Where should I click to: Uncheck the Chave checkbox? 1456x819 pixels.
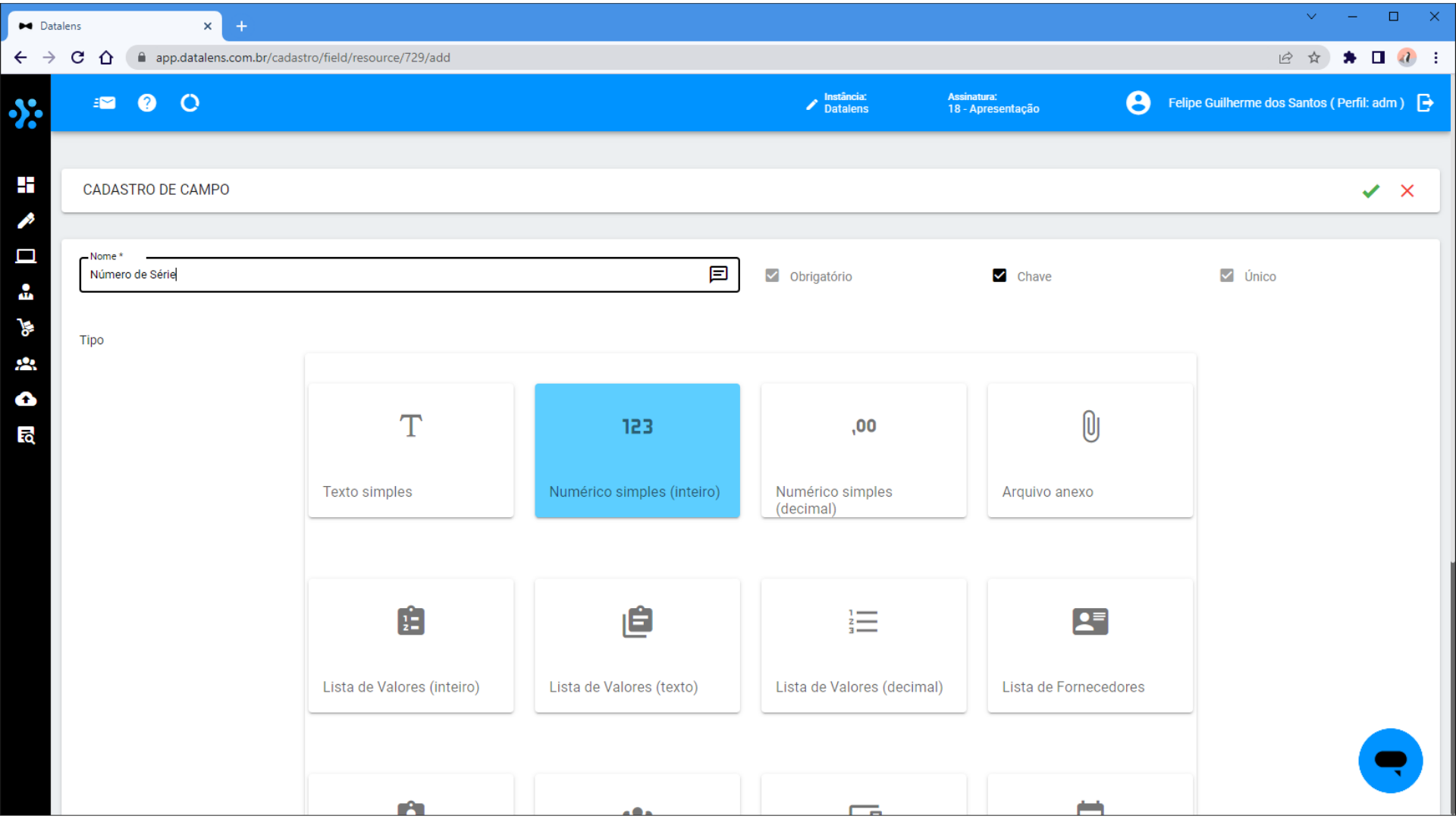(999, 276)
